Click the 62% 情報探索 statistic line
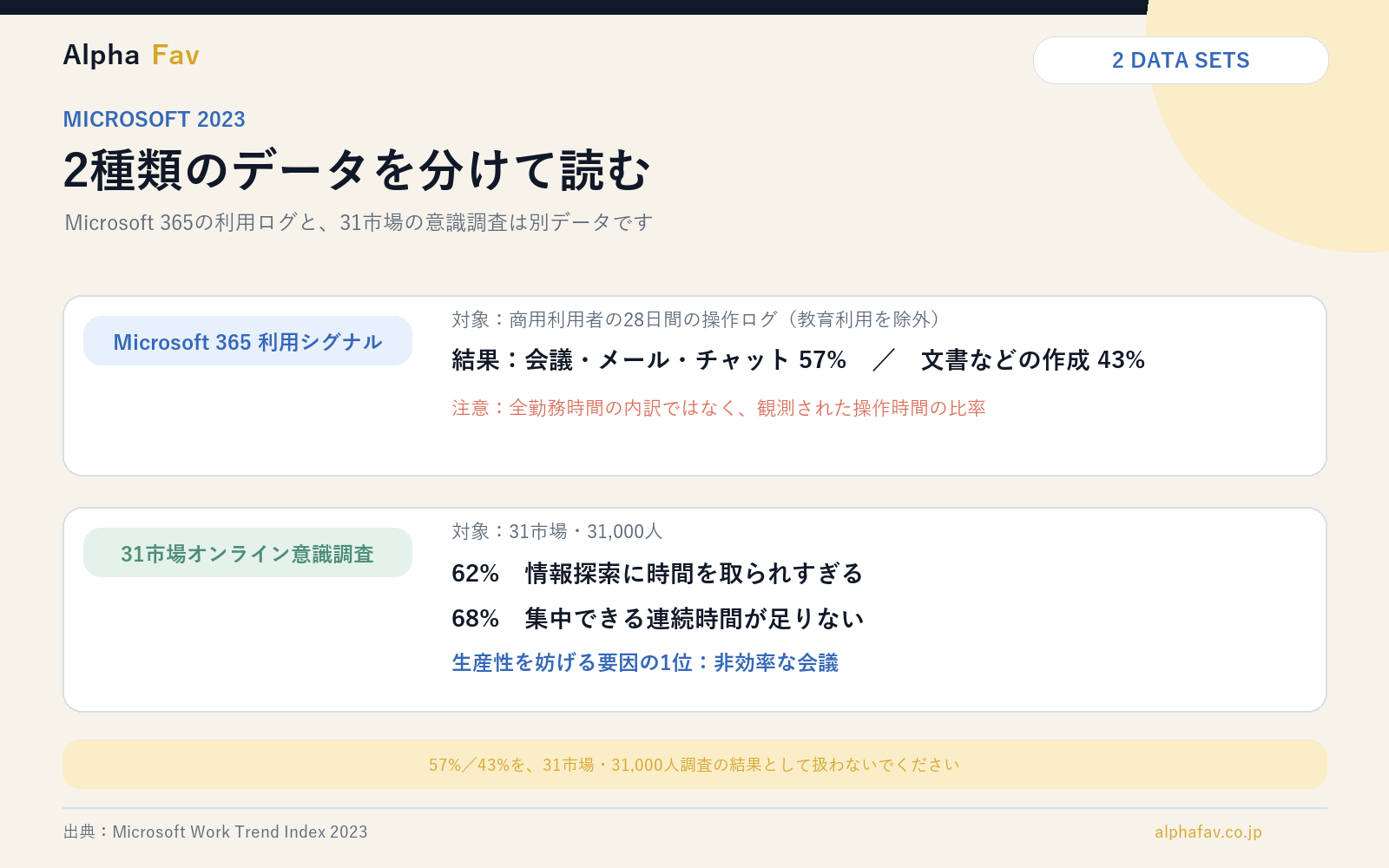The height and width of the screenshot is (868, 1389). 657,573
